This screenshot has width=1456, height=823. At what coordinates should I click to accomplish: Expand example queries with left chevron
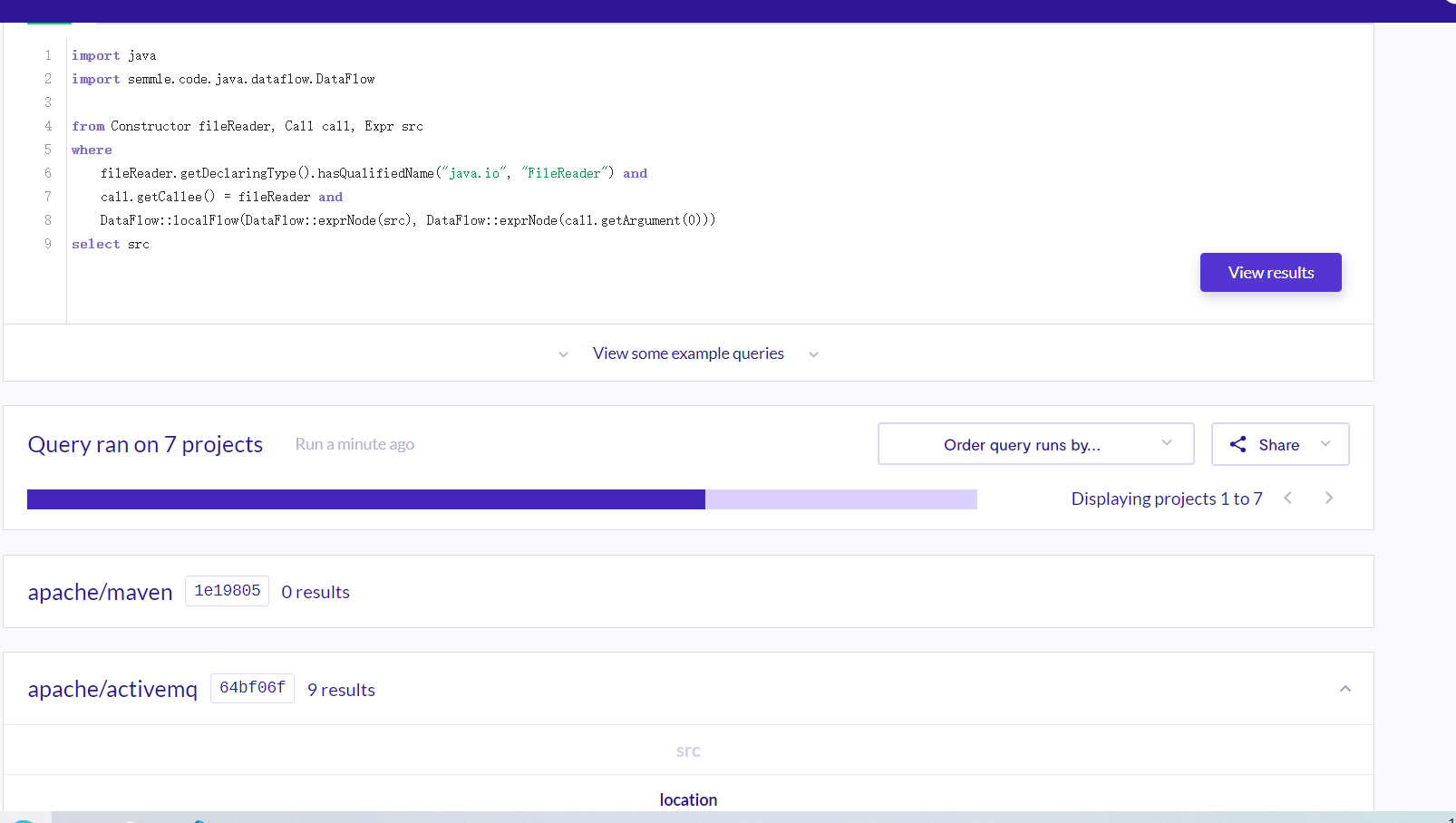(563, 354)
